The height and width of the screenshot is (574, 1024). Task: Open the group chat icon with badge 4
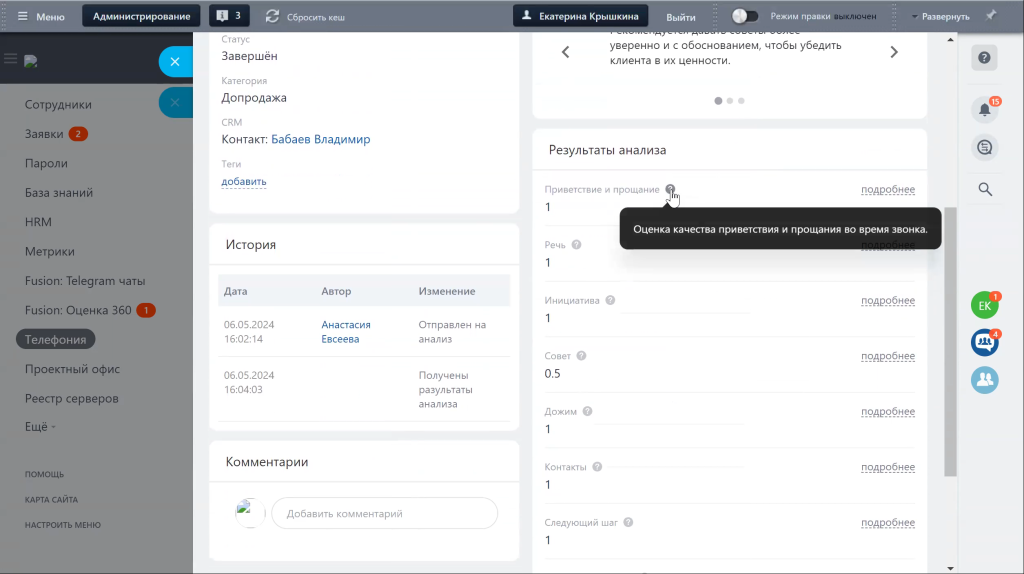pyautogui.click(x=985, y=342)
